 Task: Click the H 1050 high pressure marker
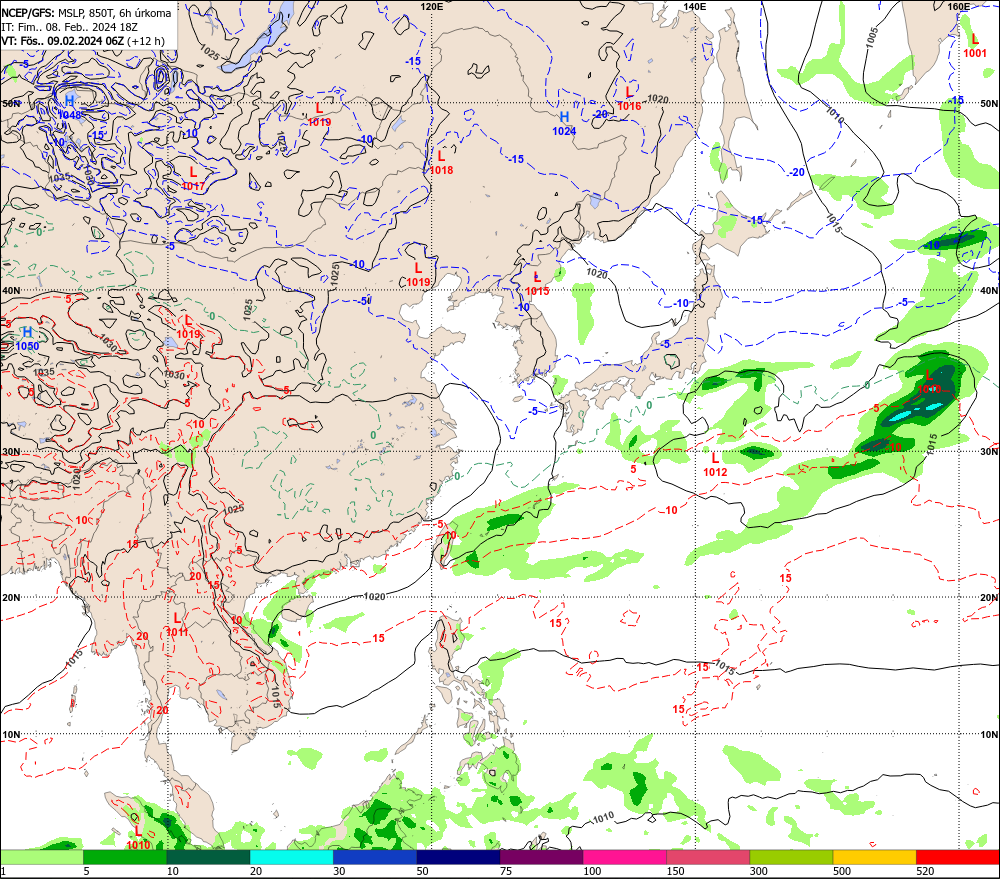pos(27,339)
